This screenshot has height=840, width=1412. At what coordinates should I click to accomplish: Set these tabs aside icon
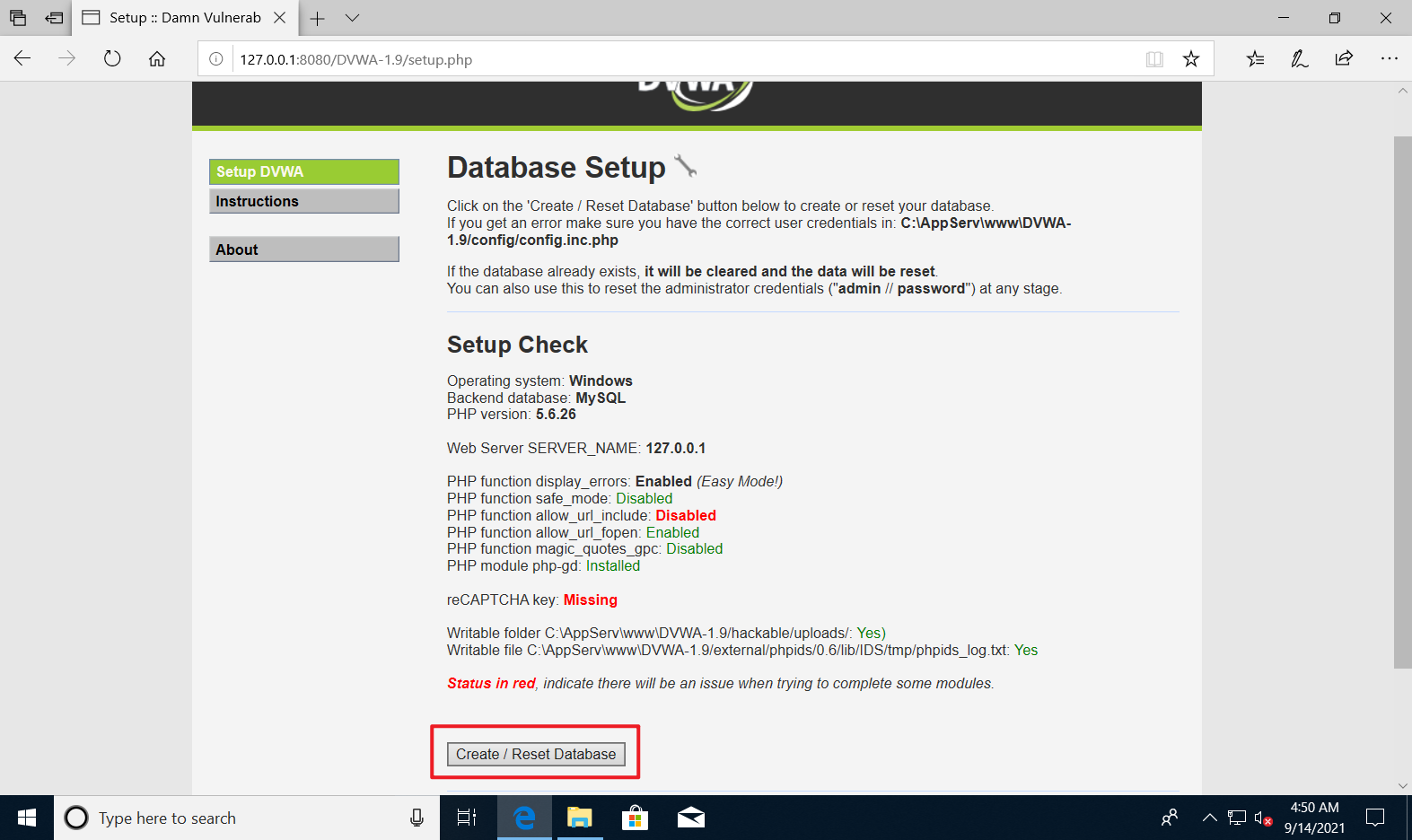point(54,17)
